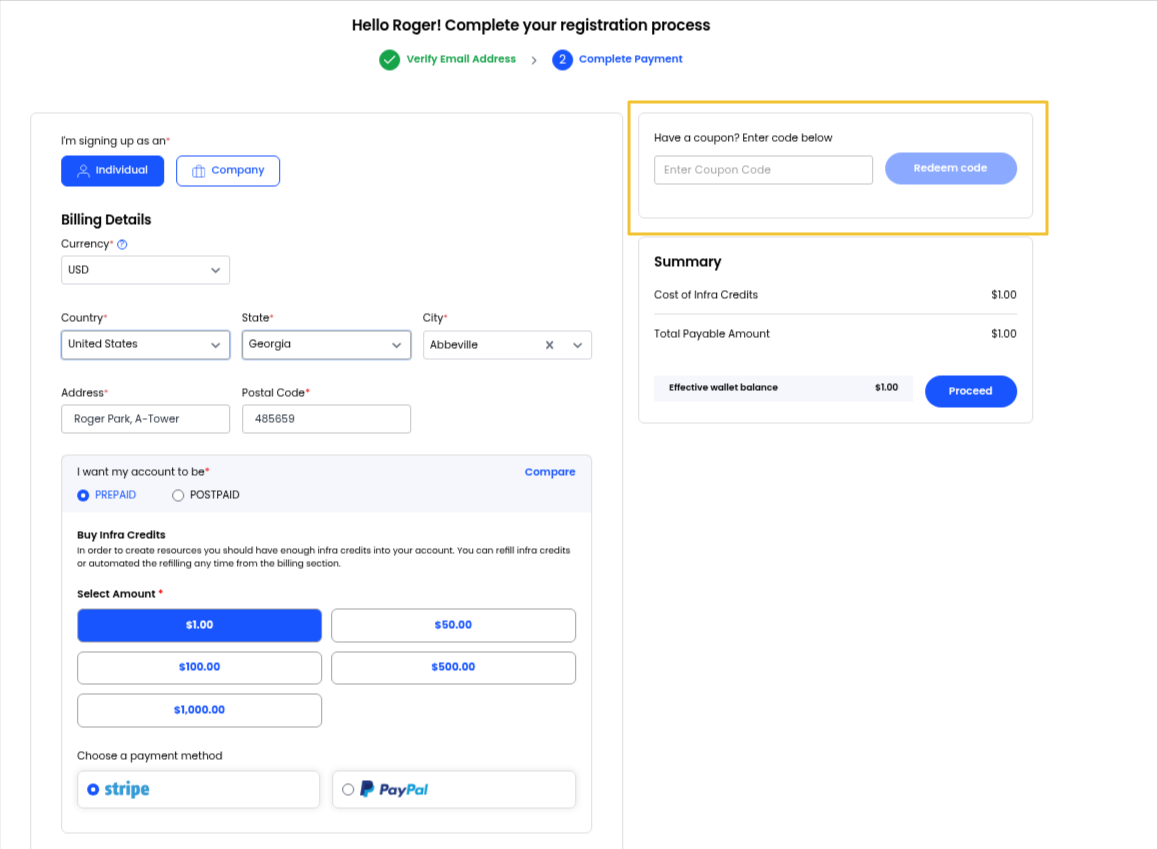
Task: Open the Currency USD dropdown
Action: (145, 270)
